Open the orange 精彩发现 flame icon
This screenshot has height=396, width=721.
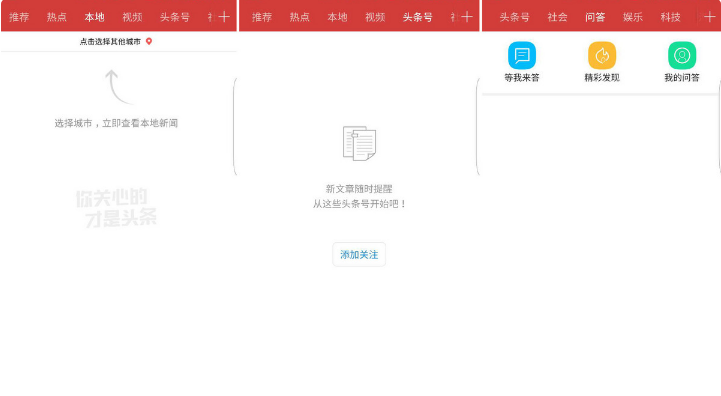coord(601,55)
